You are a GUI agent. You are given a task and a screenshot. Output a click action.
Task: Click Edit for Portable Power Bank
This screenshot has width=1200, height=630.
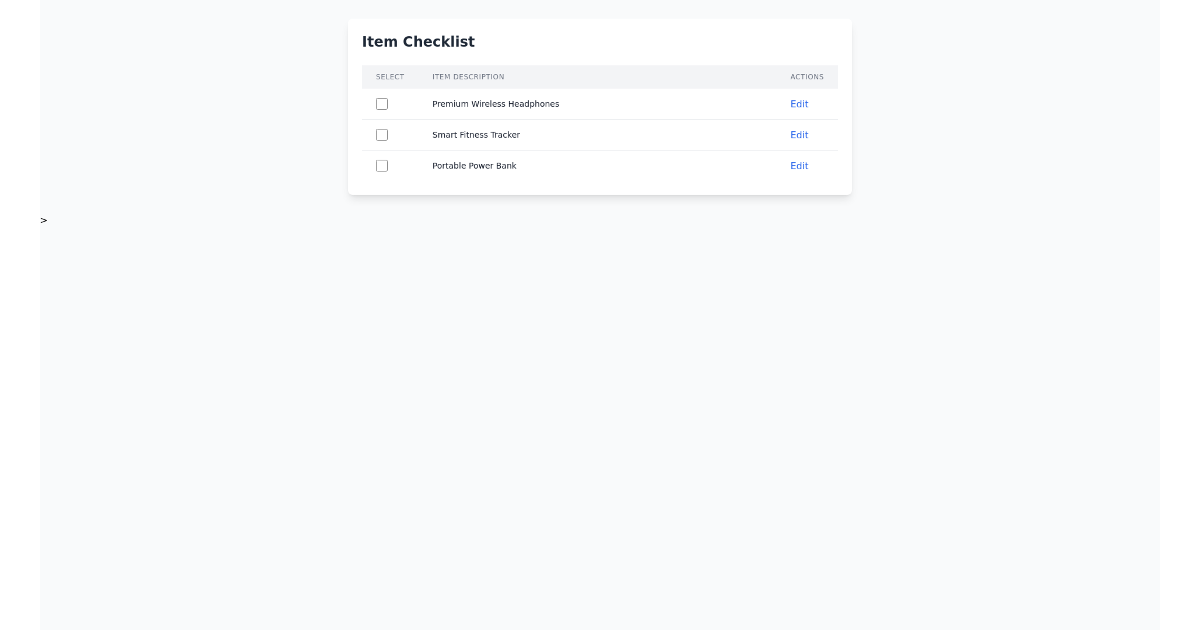pyautogui.click(x=798, y=165)
